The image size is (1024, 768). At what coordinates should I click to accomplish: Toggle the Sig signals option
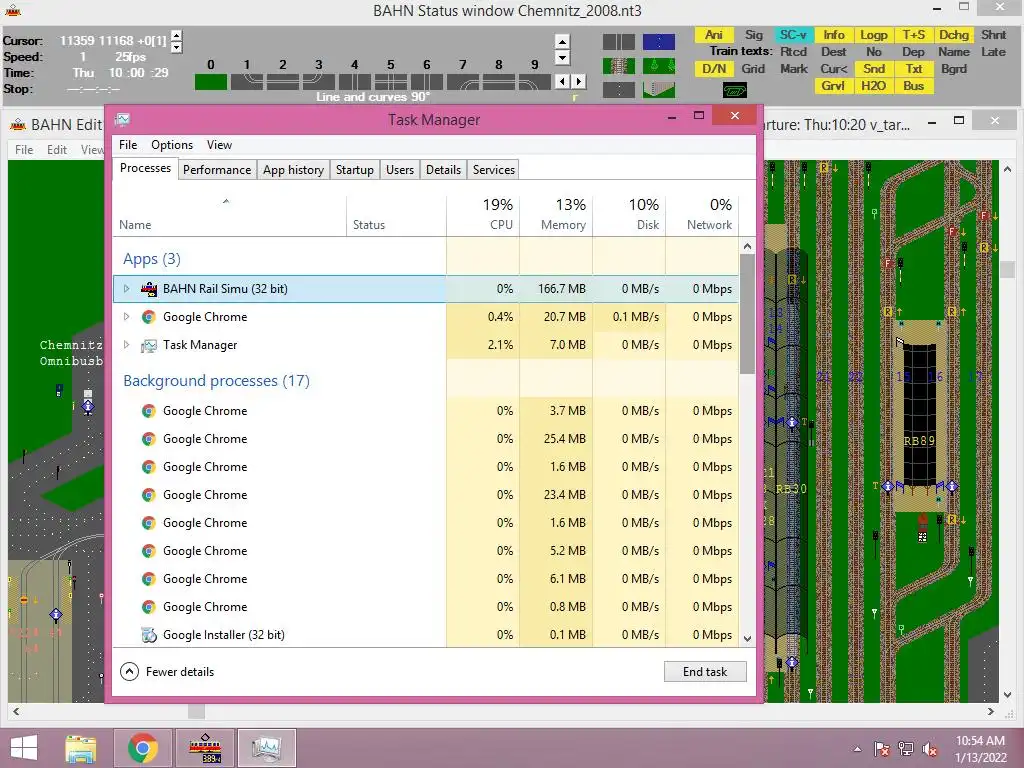coord(754,35)
